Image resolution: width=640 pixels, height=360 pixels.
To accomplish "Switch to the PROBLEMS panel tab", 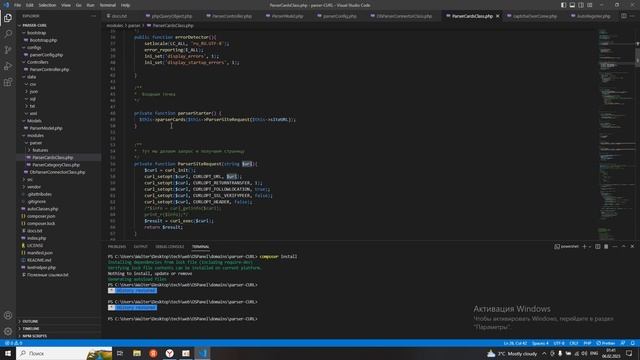I will pyautogui.click(x=117, y=247).
